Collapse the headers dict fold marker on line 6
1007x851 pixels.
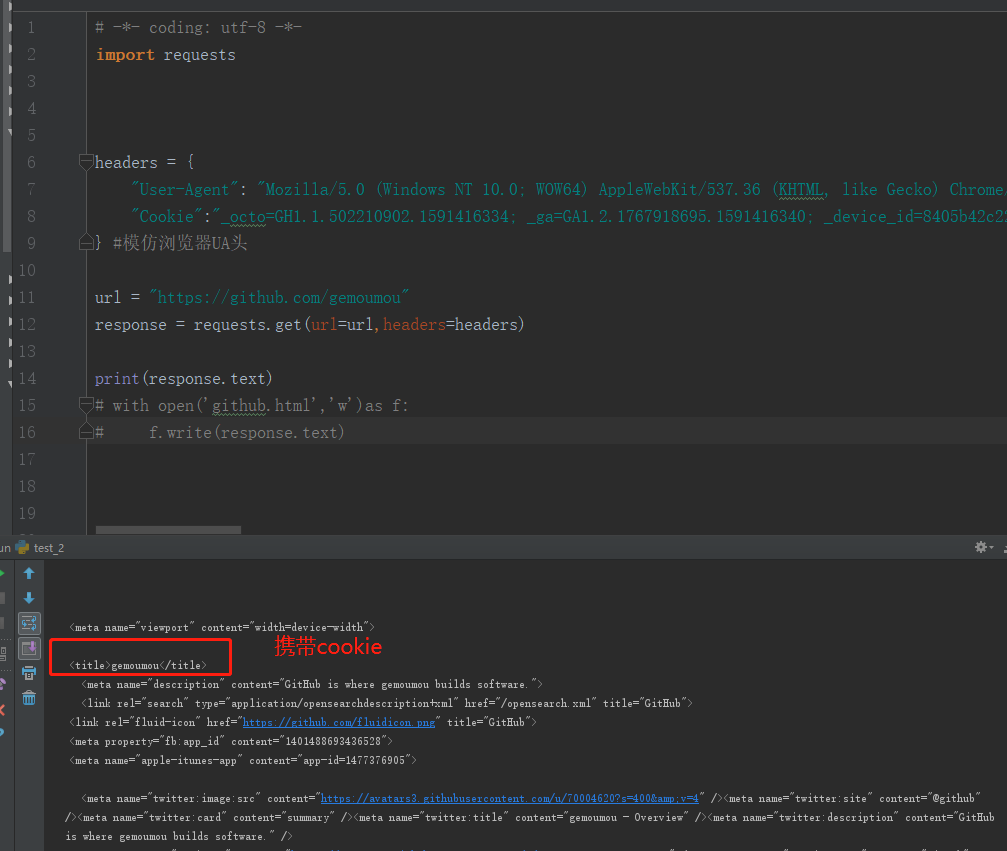(85, 162)
